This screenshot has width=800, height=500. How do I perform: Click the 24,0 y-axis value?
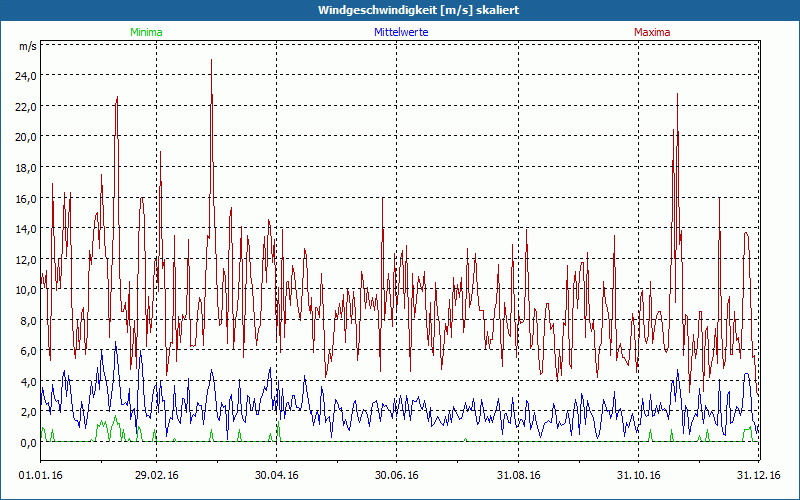(26, 76)
